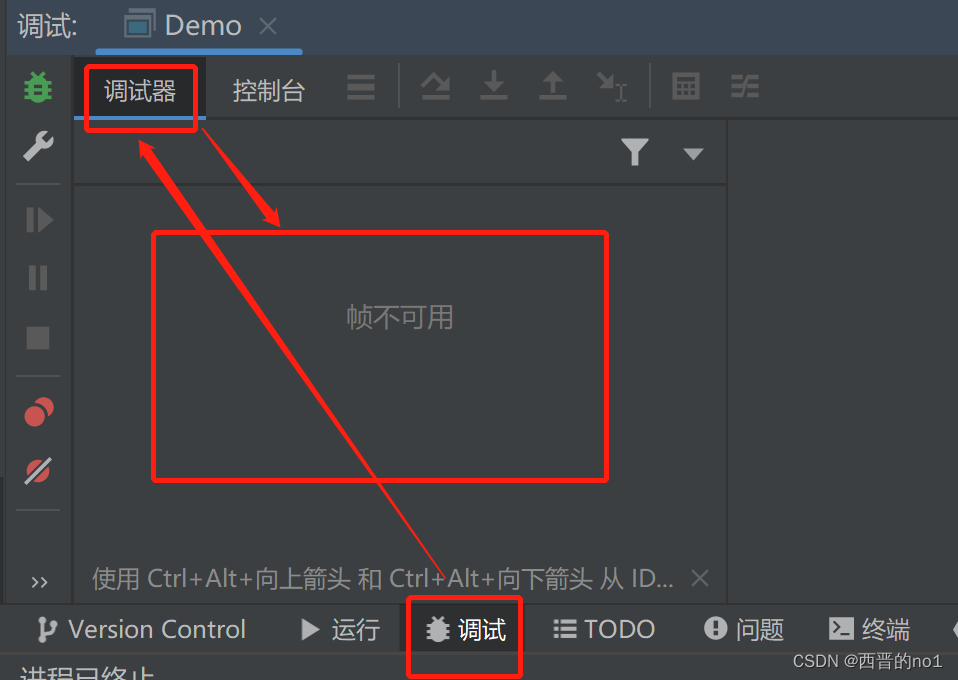Switch to the 调试器 tab
Viewport: 958px width, 680px height.
(x=140, y=92)
